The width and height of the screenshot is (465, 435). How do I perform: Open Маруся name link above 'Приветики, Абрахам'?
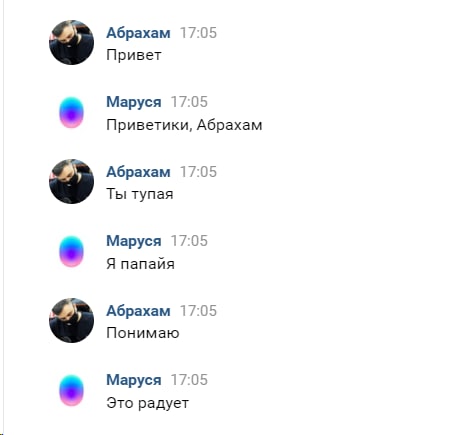pyautogui.click(x=134, y=102)
